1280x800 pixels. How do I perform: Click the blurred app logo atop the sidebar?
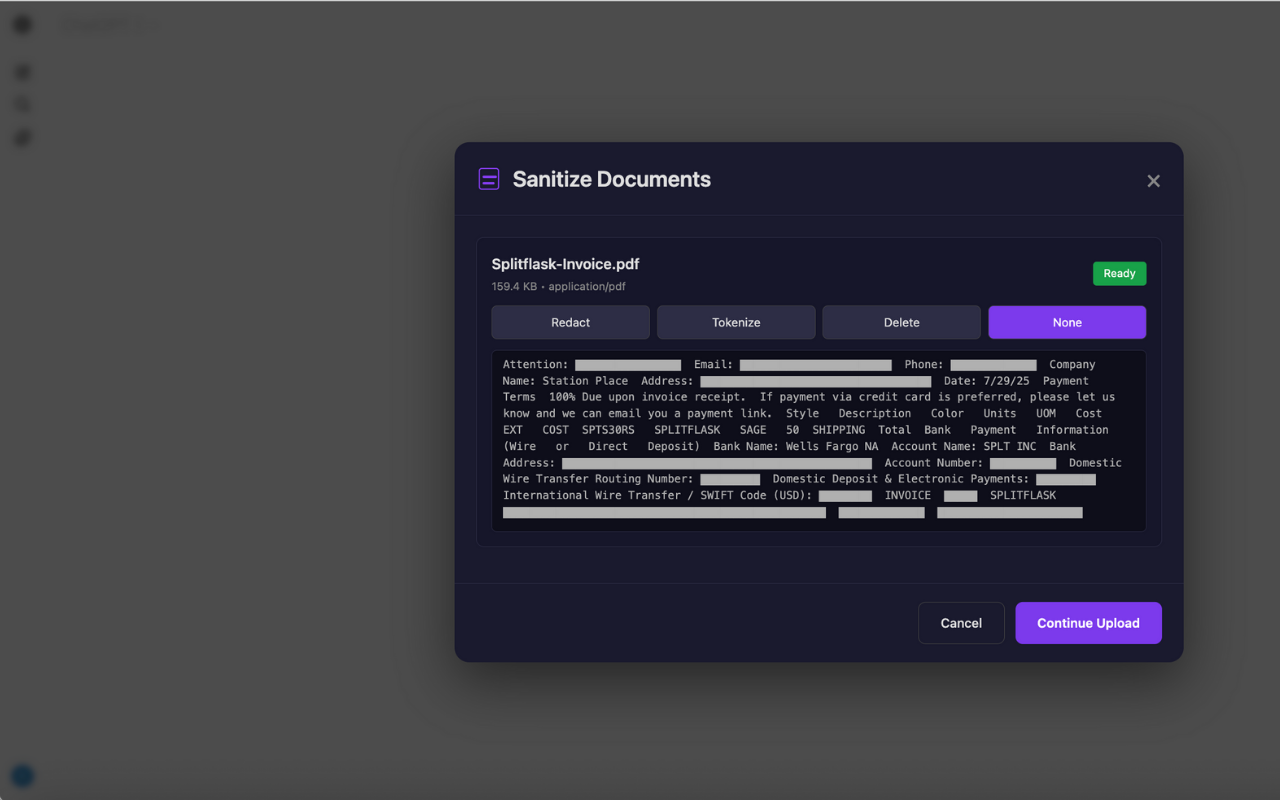[22, 24]
